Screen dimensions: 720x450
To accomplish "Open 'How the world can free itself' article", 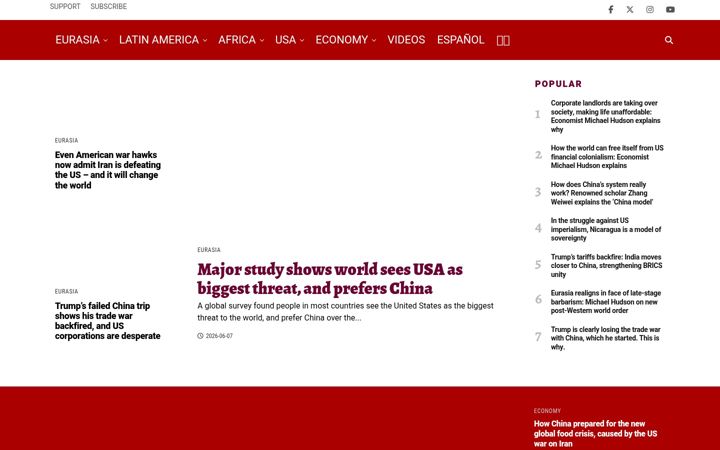I will [x=607, y=157].
